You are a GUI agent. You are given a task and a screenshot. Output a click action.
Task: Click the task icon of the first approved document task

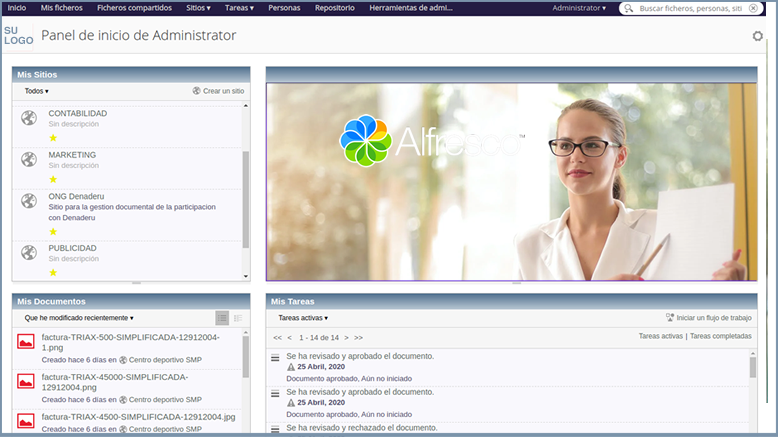tap(275, 358)
